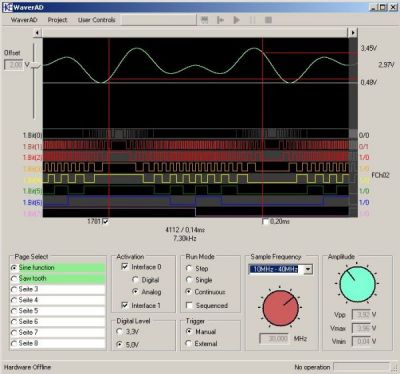Image resolution: width=400 pixels, height=374 pixels.
Task: Select the Seite 4 page
Action: (x=58, y=300)
